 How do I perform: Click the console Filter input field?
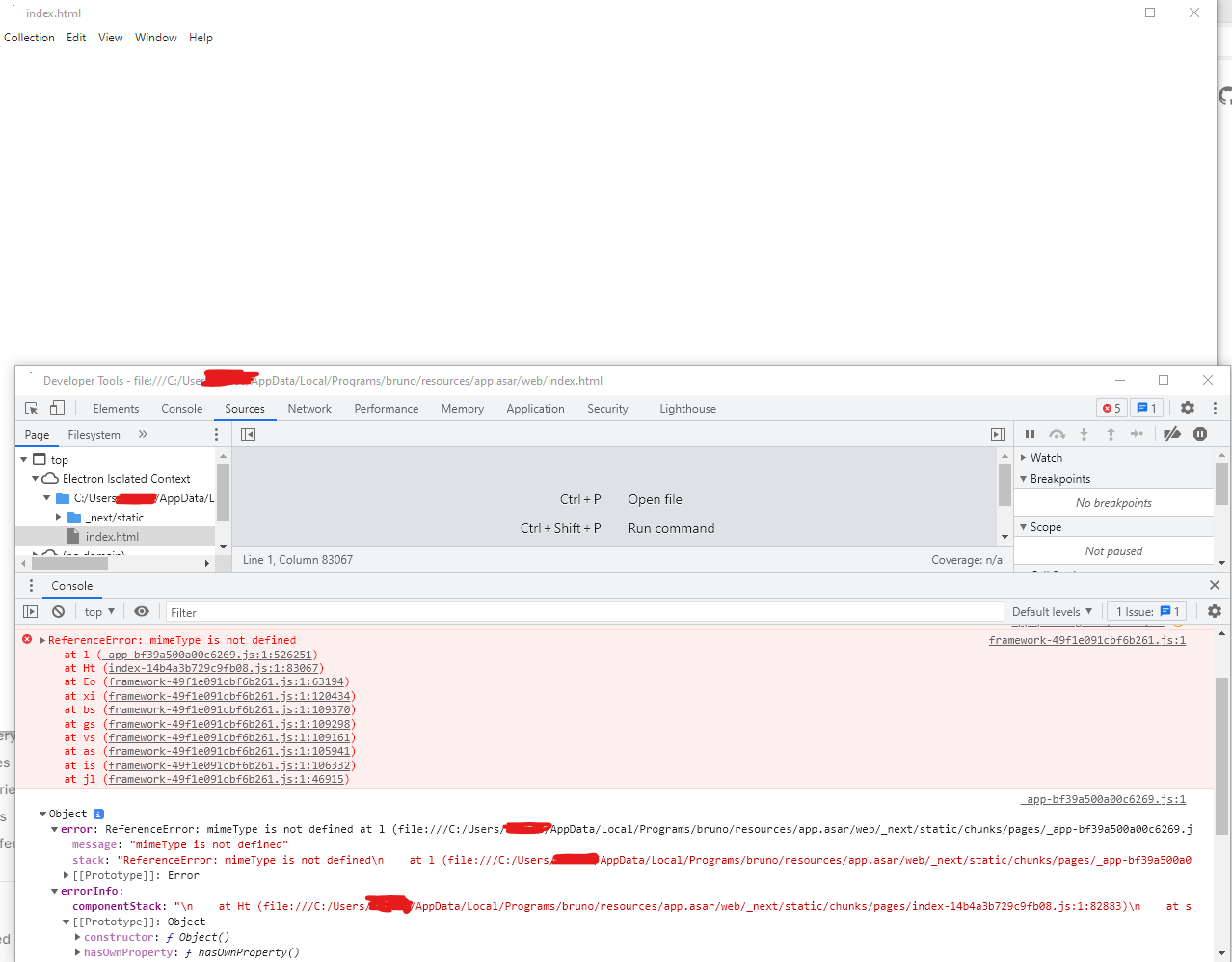point(289,611)
